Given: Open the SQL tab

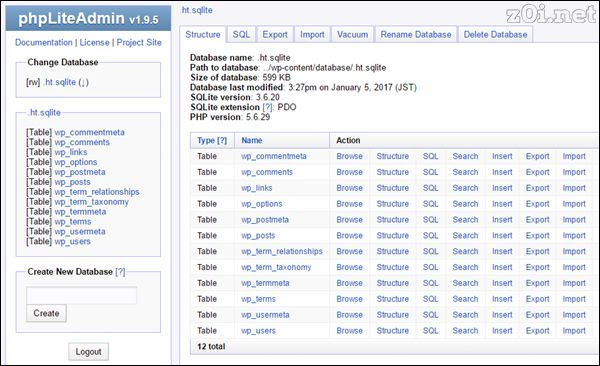Looking at the screenshot, I should pos(241,35).
